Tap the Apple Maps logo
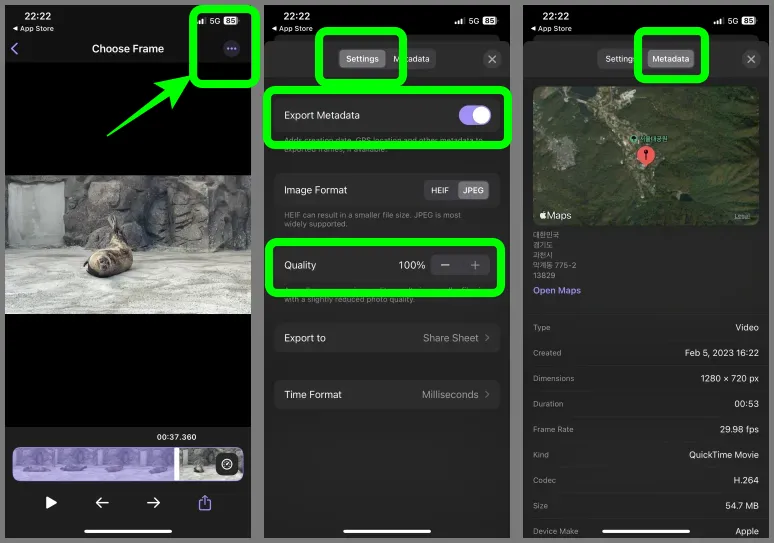The width and height of the screenshot is (774, 543). (x=555, y=215)
